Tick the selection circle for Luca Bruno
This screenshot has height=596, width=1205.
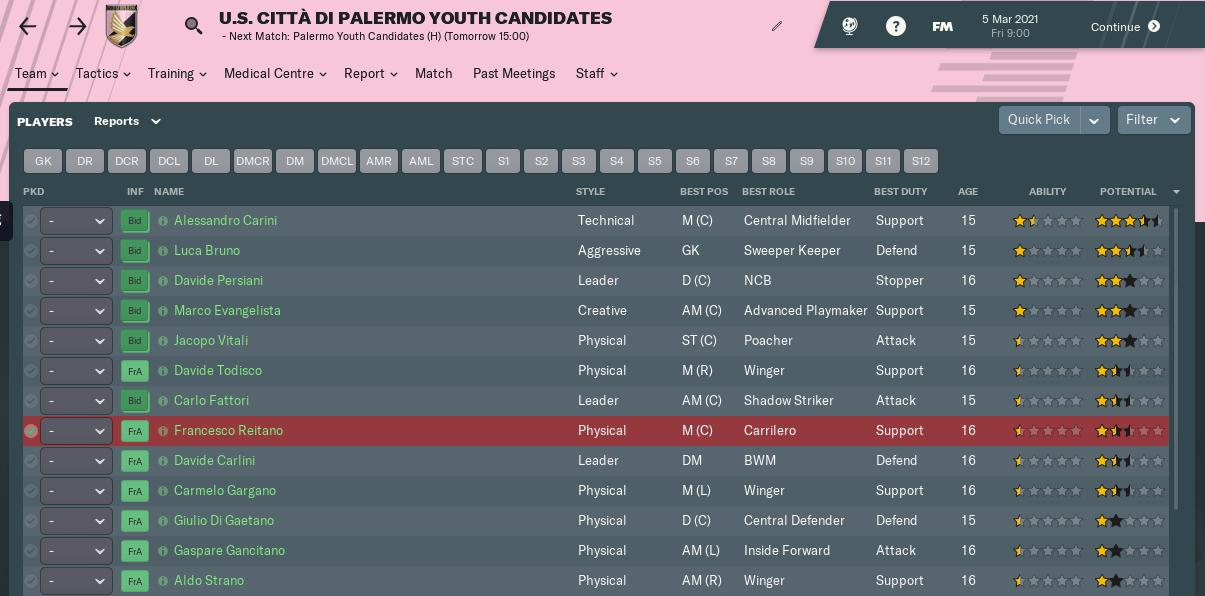point(31,251)
